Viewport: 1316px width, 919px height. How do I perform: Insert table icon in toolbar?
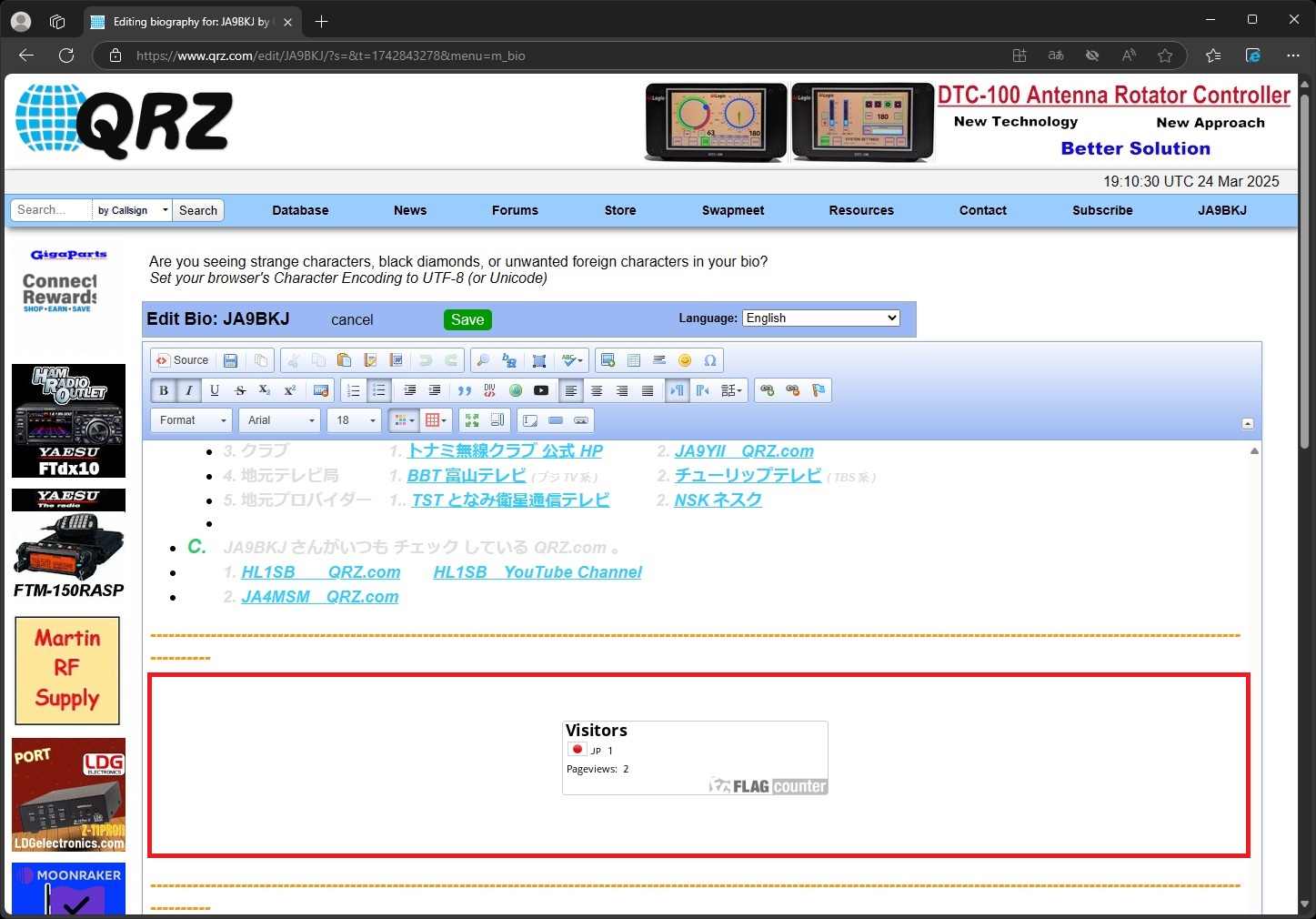[x=634, y=360]
